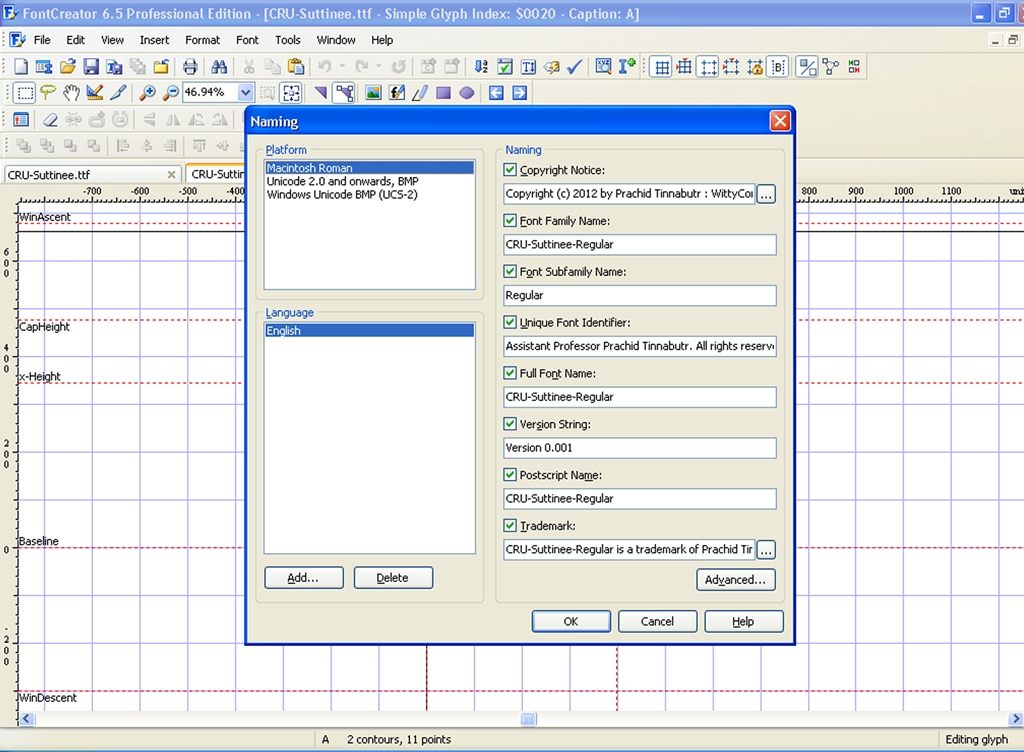Select the purple ellipse contour tool
Screen dimensions: 1024x752
[467, 93]
